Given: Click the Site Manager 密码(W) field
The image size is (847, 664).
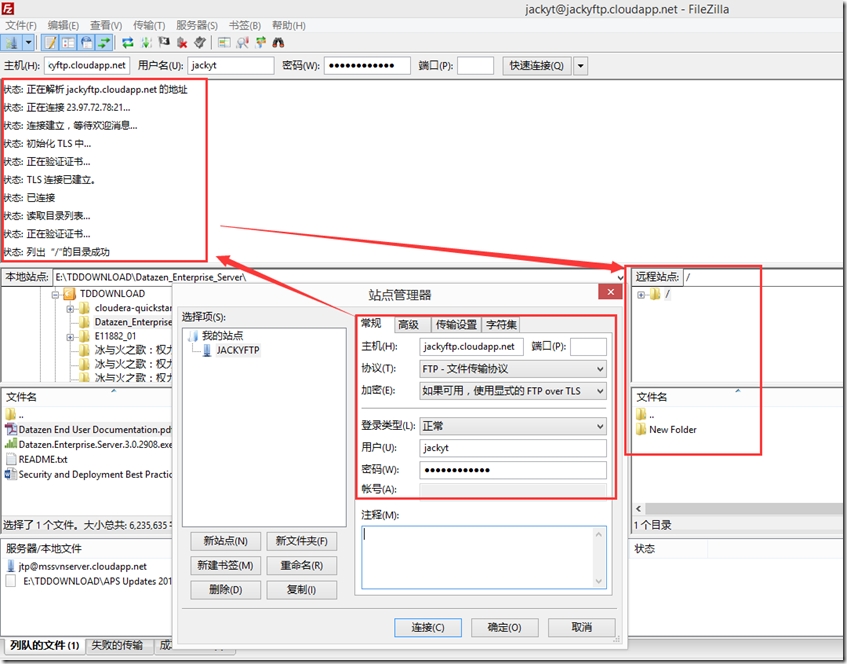Looking at the screenshot, I should click(513, 470).
